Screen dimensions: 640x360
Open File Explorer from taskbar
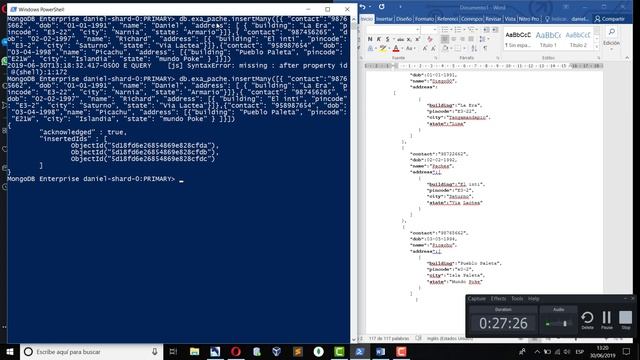pos(195,351)
